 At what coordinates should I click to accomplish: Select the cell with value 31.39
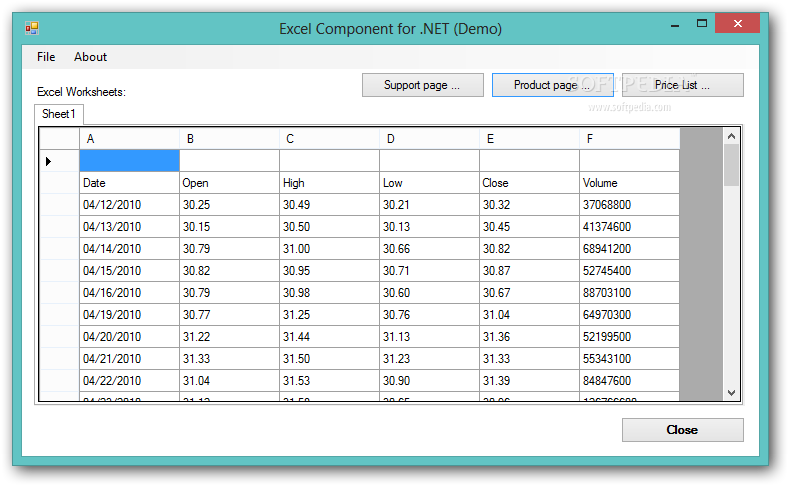coord(529,381)
